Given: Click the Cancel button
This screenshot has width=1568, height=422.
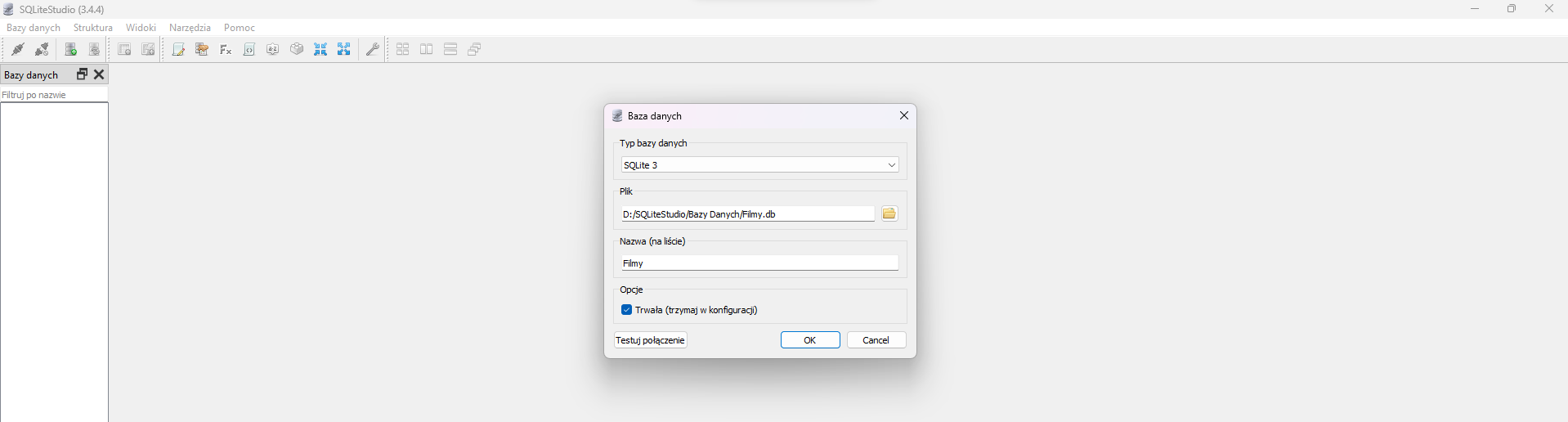Looking at the screenshot, I should [x=876, y=340].
